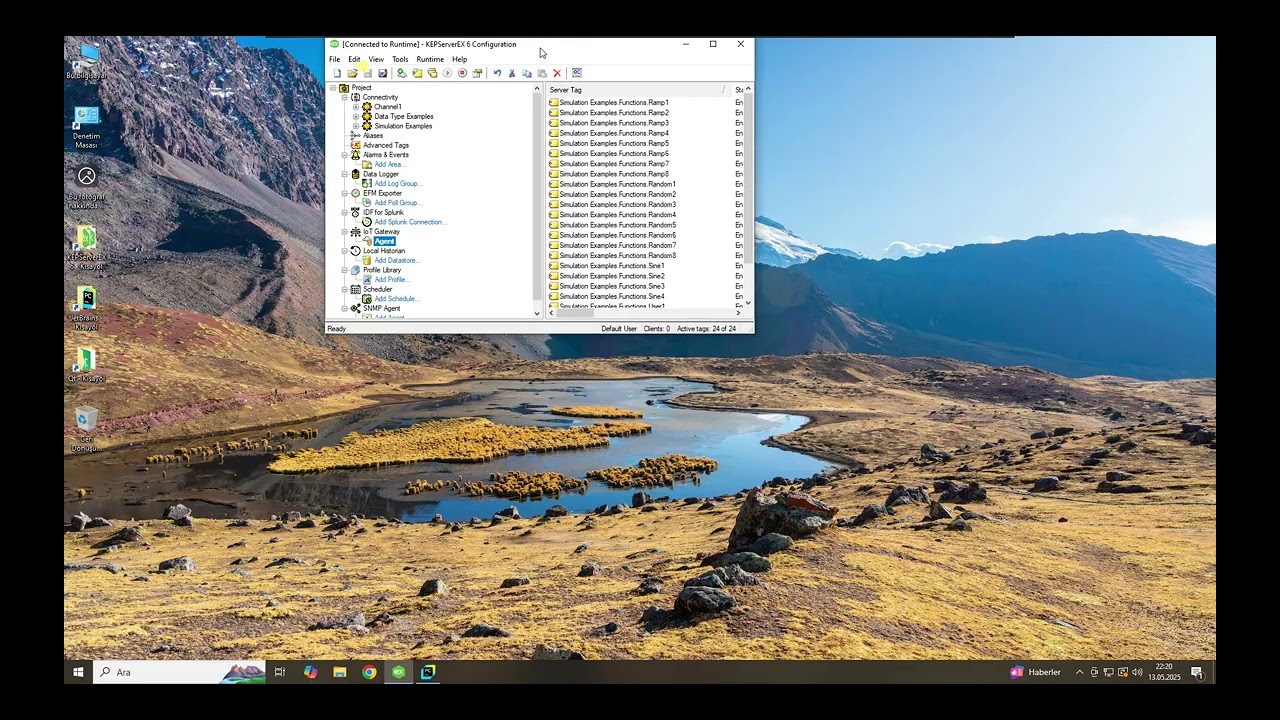
Task: Open the Geri Dönüşüm recycle bin icon
Action: [x=87, y=429]
